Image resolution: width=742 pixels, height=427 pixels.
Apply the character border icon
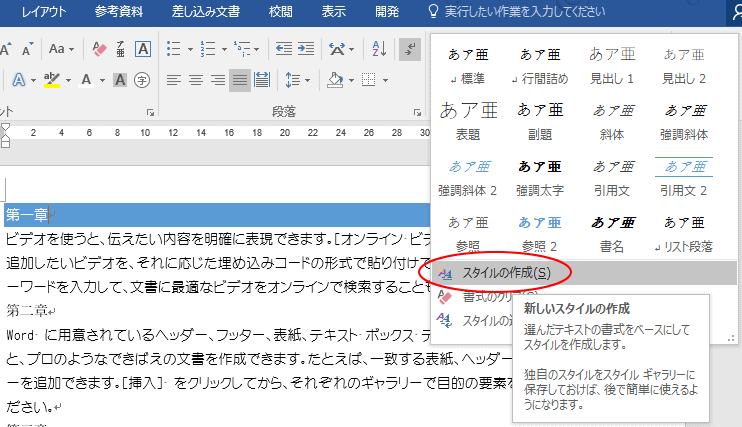pos(143,49)
